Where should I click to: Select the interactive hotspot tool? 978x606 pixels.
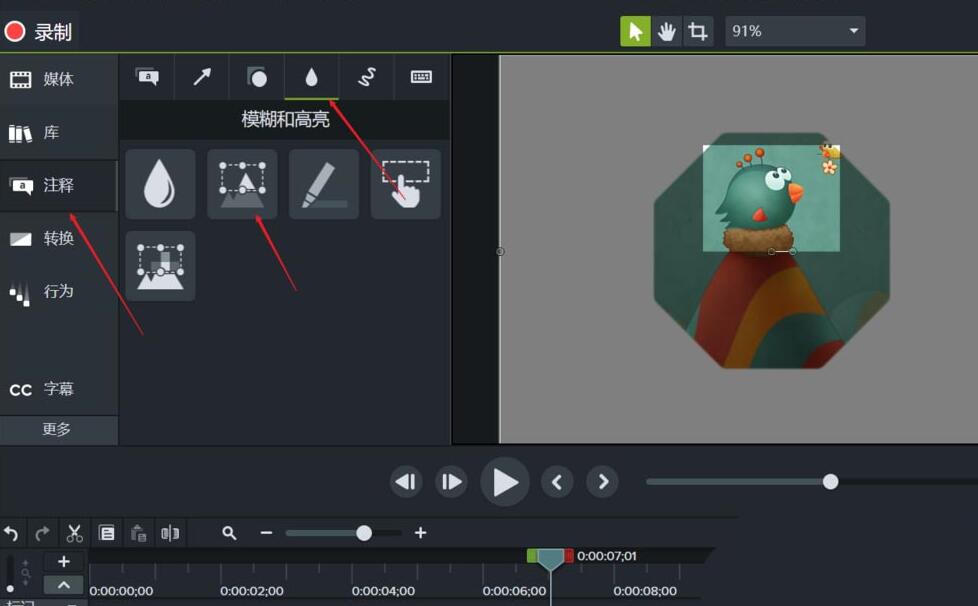pyautogui.click(x=405, y=184)
